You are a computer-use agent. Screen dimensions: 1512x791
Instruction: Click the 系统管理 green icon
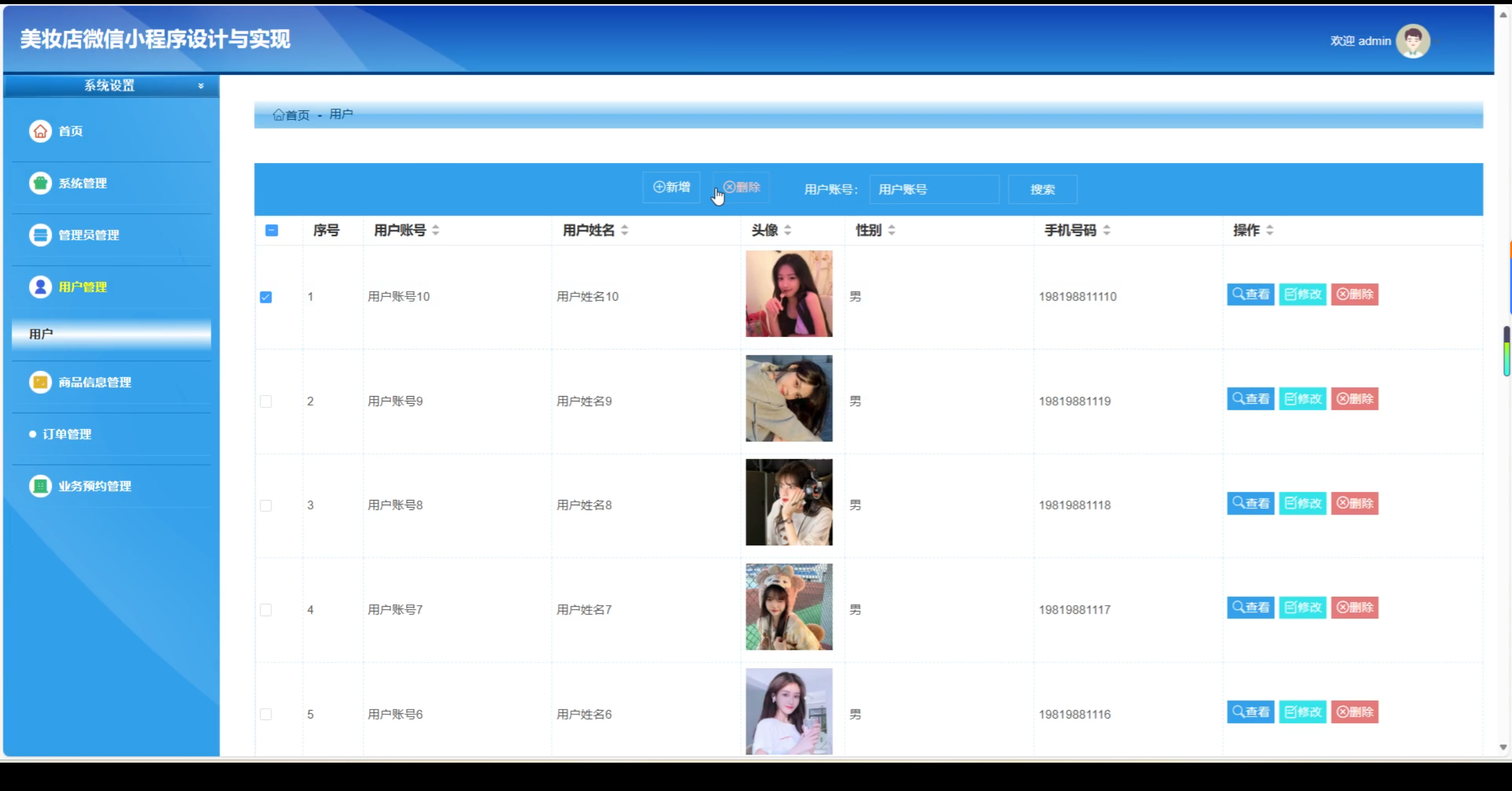(40, 183)
